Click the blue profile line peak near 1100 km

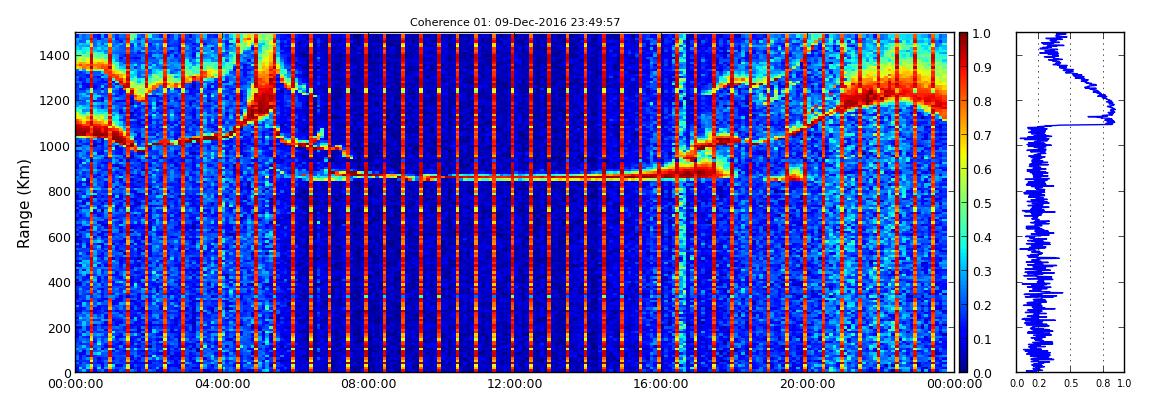(x=1112, y=121)
